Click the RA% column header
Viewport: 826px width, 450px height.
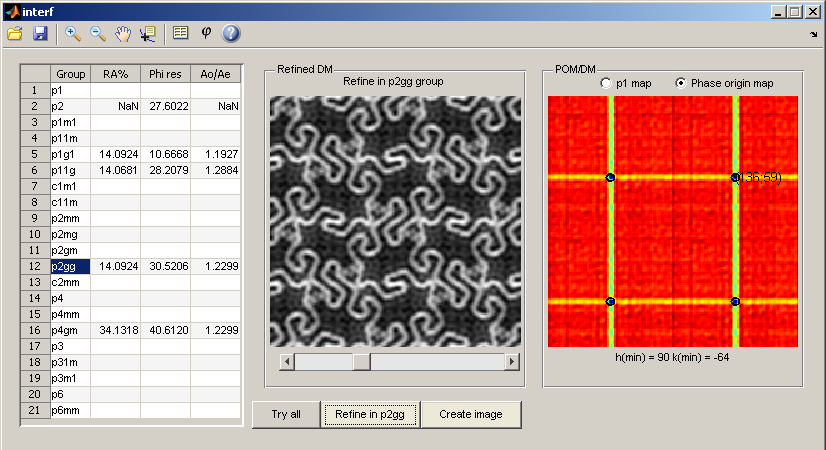coord(115,74)
